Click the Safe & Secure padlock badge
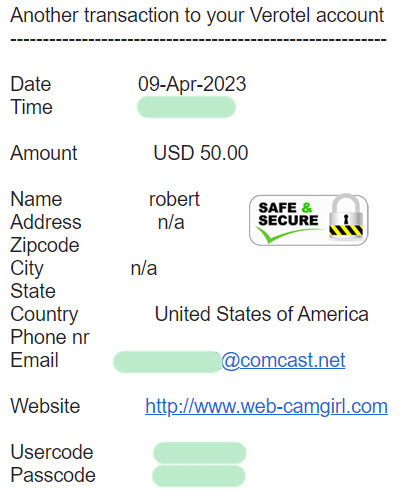Viewport: 401px width, 494px height. pos(309,220)
